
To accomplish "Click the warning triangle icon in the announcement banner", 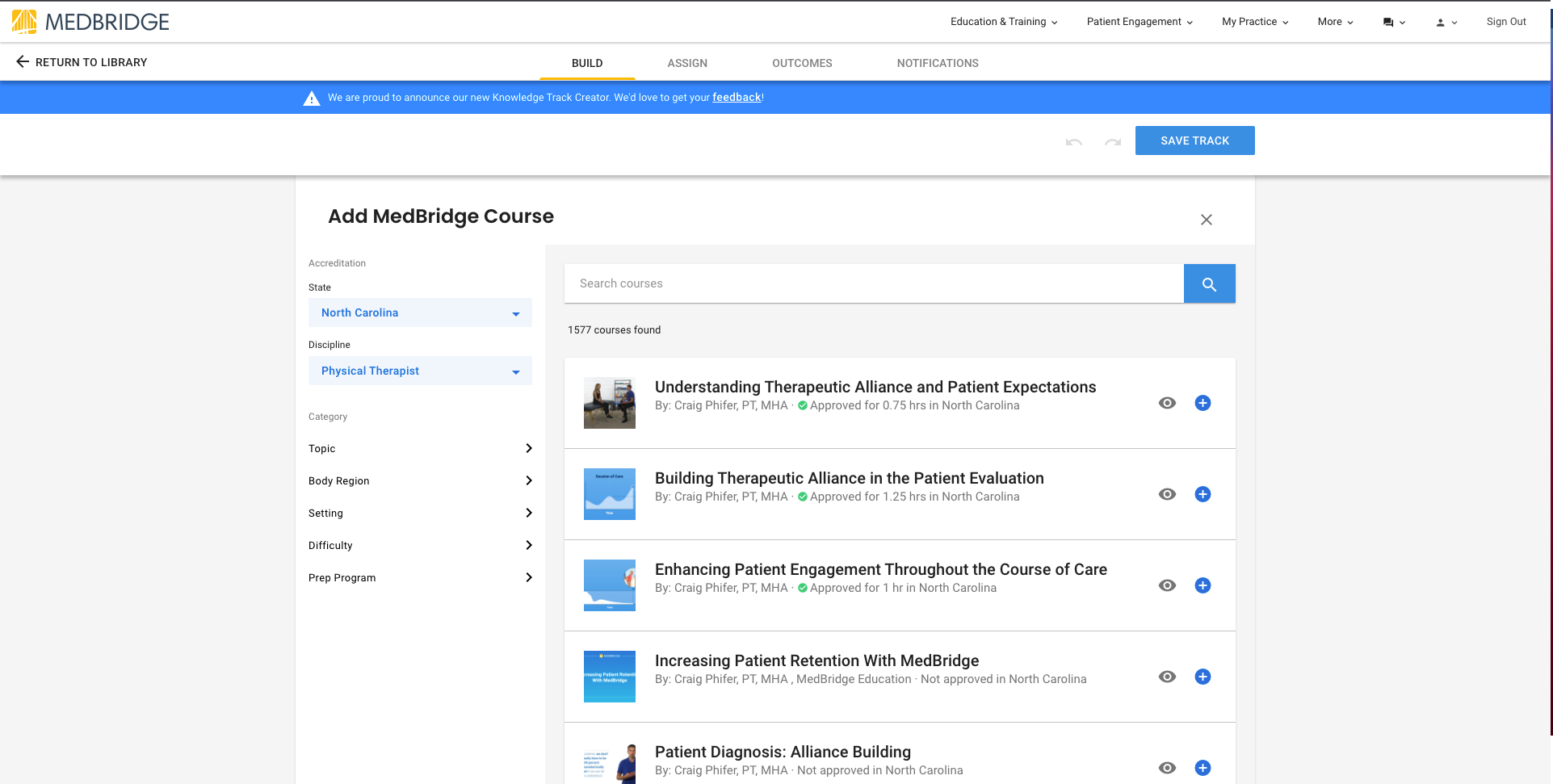I will [x=312, y=98].
